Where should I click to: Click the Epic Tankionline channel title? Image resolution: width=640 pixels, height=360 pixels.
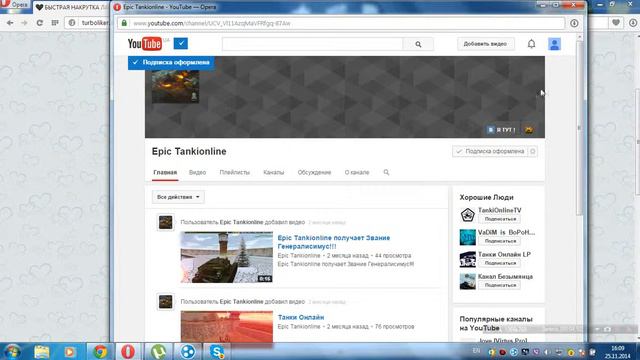pos(189,151)
